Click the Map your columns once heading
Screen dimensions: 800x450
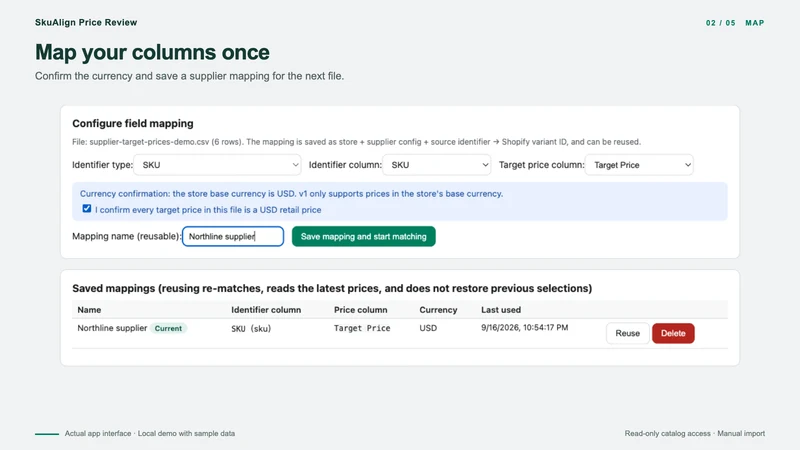pyautogui.click(x=152, y=52)
